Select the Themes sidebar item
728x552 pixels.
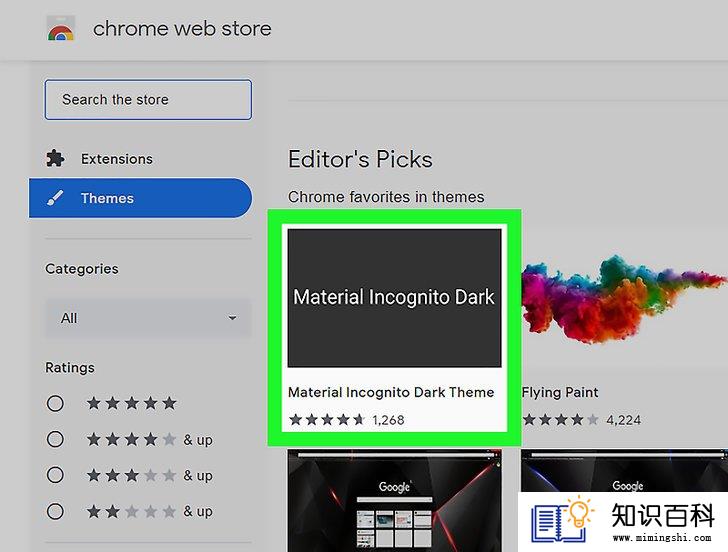pos(140,198)
